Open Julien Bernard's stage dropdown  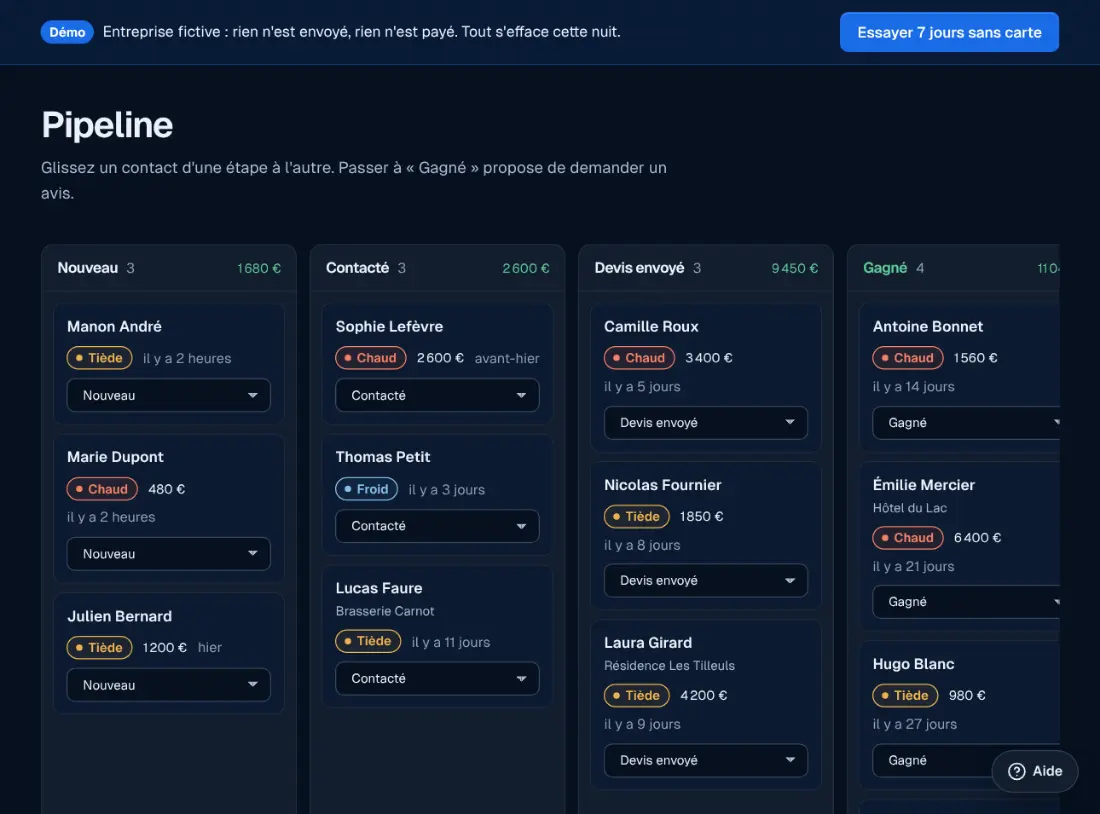168,685
